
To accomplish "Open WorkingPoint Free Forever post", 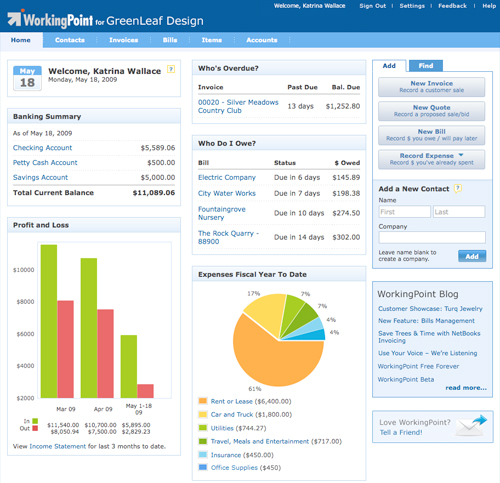I will (418, 366).
